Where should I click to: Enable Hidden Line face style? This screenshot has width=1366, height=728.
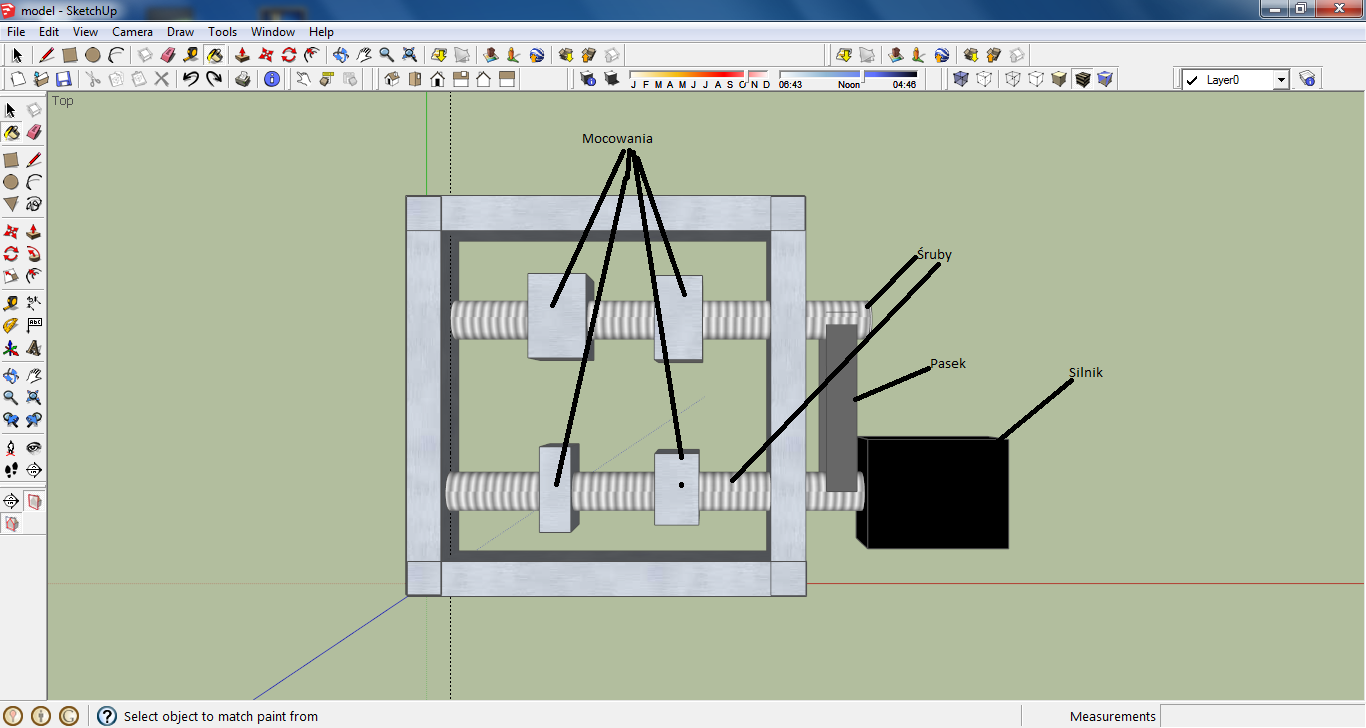pos(1036,78)
